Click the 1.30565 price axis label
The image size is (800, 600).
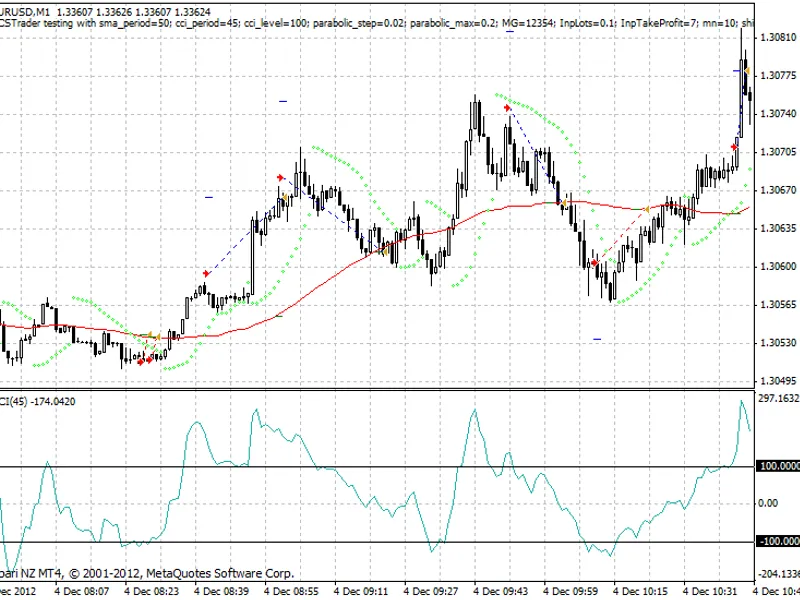pos(778,305)
